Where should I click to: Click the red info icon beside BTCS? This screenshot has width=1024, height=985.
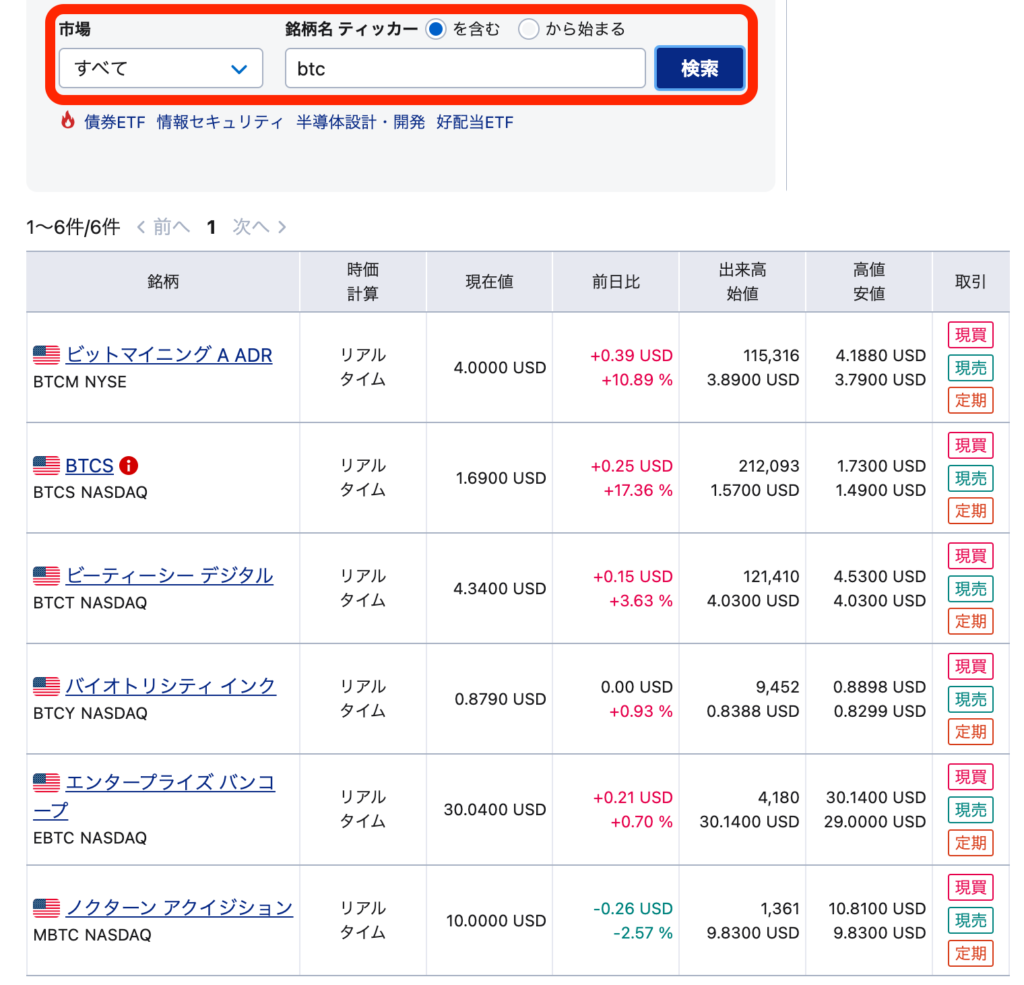click(x=129, y=466)
